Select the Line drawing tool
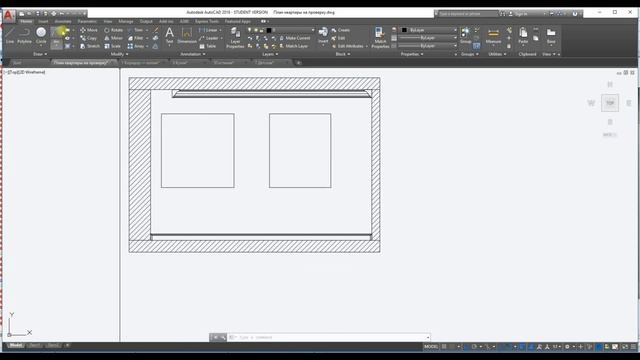Viewport: 640px width, 360px height. pos(9,36)
